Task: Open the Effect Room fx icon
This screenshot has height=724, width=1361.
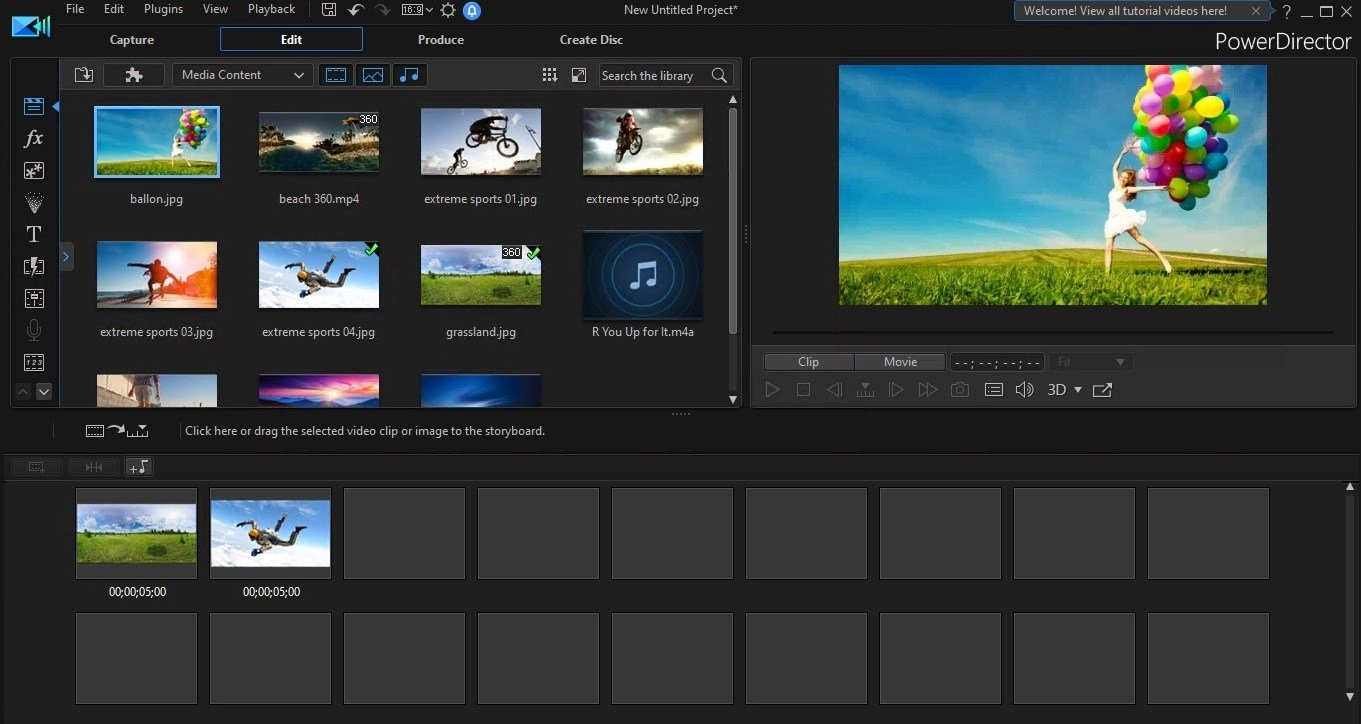Action: pyautogui.click(x=33, y=139)
